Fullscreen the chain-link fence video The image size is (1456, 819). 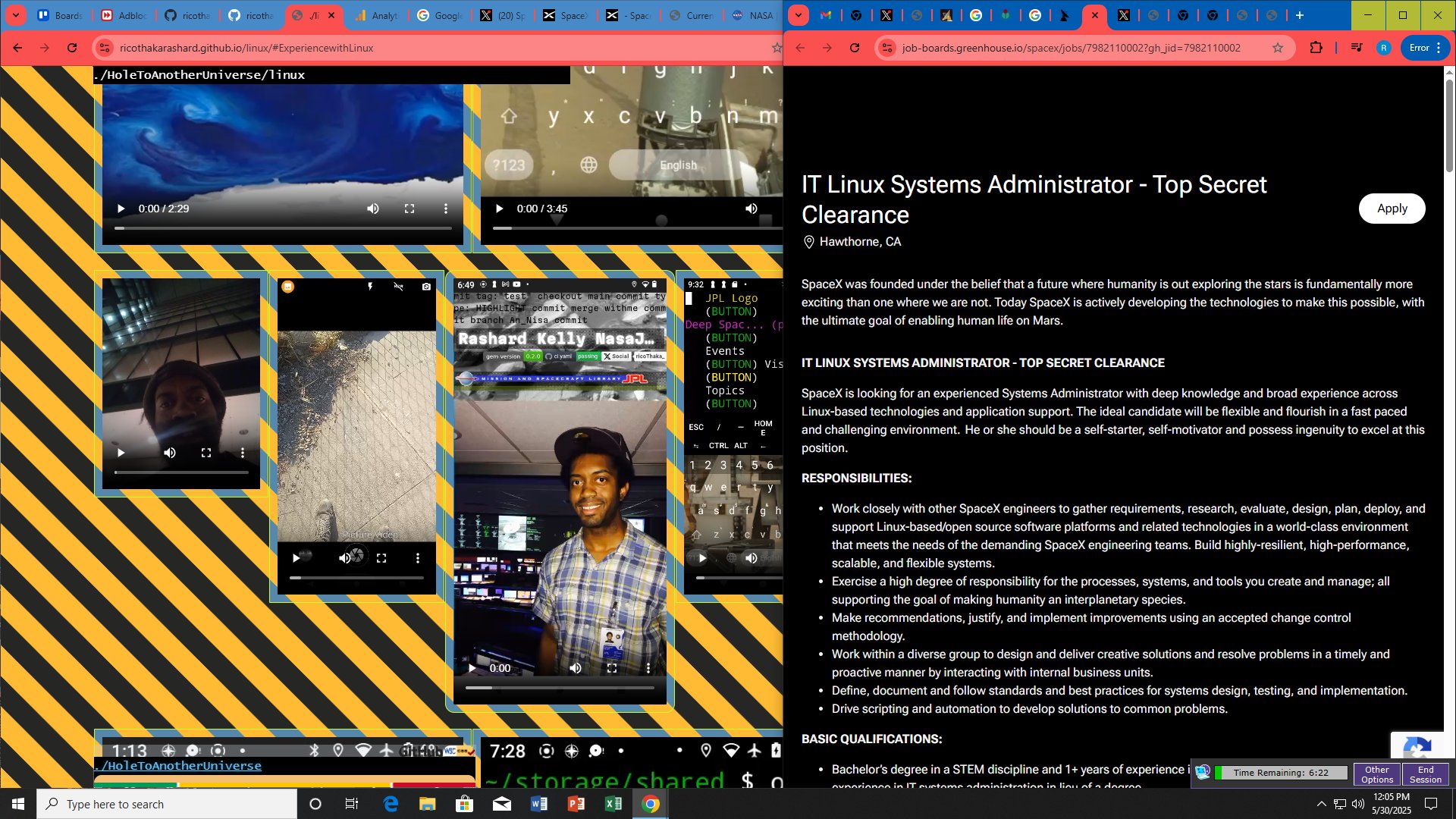(x=381, y=558)
